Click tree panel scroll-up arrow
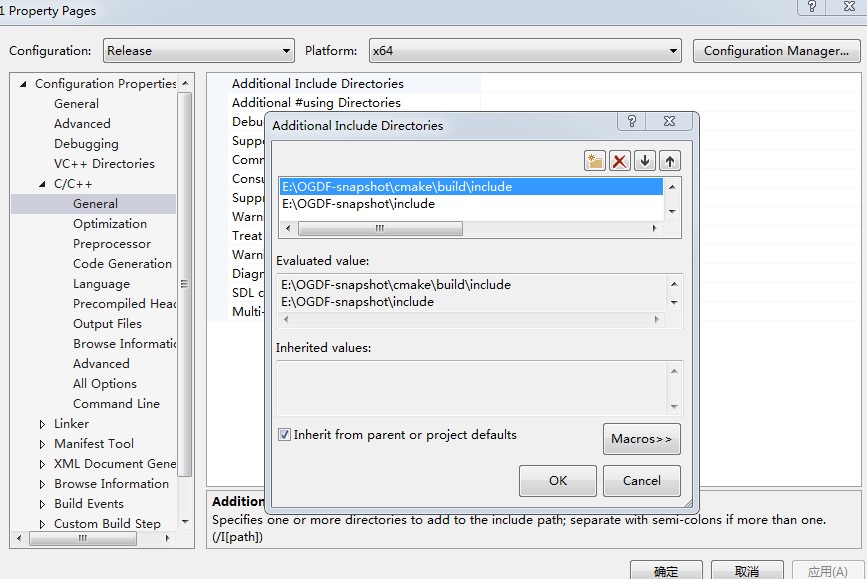 [185, 84]
